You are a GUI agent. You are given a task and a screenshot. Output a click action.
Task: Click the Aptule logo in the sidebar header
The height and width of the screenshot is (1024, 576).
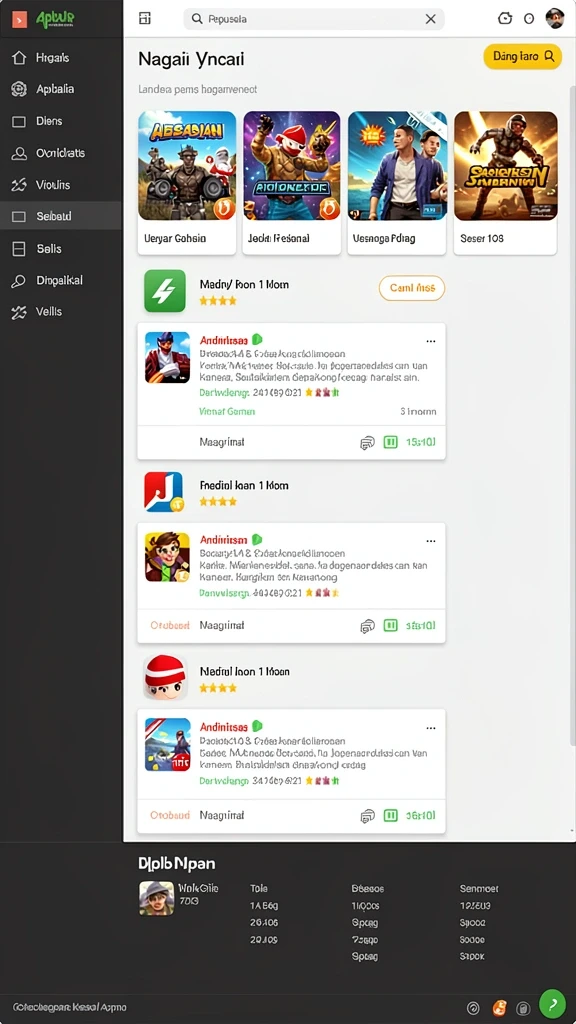55,20
